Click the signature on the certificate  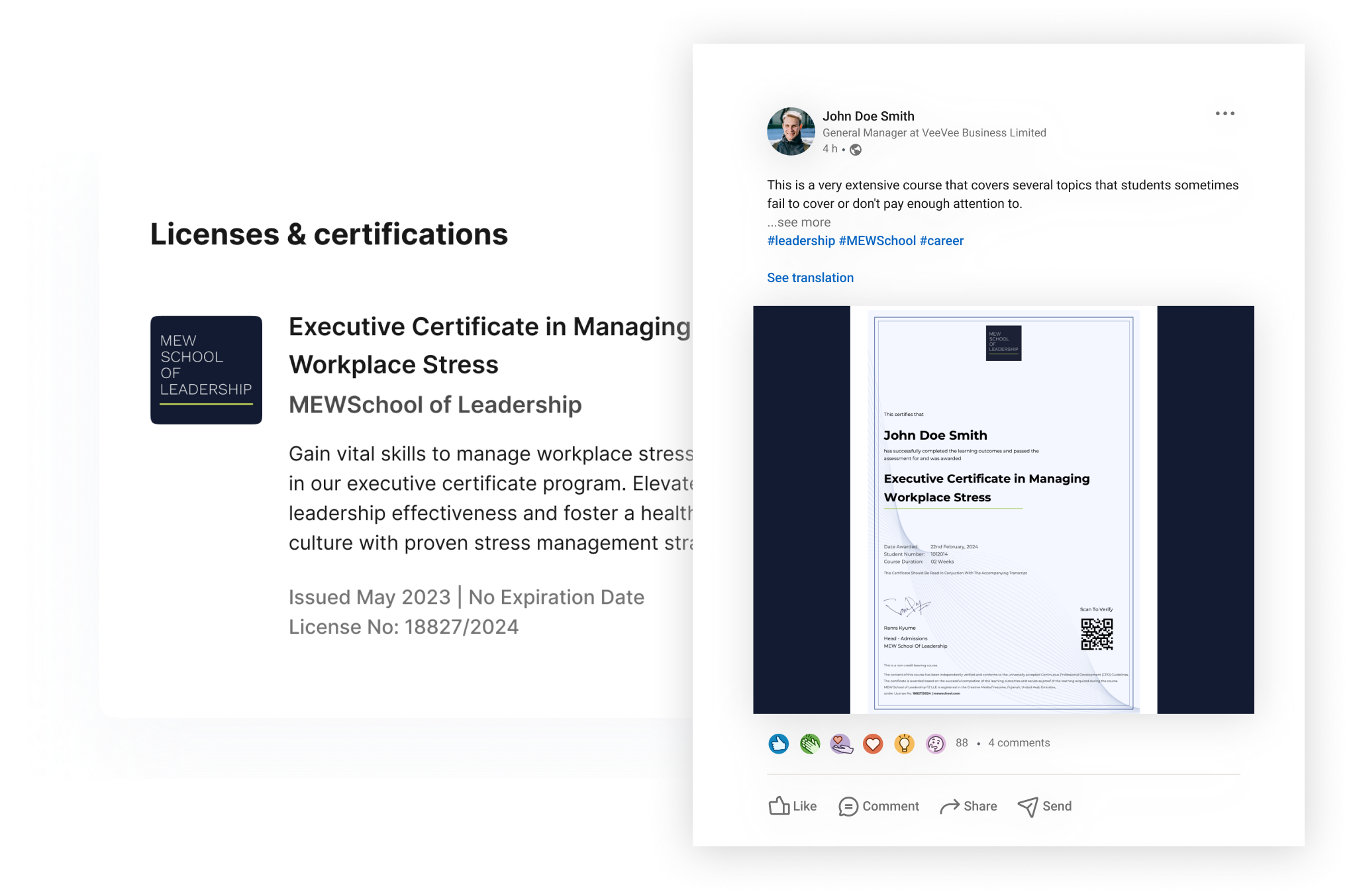coord(907,606)
